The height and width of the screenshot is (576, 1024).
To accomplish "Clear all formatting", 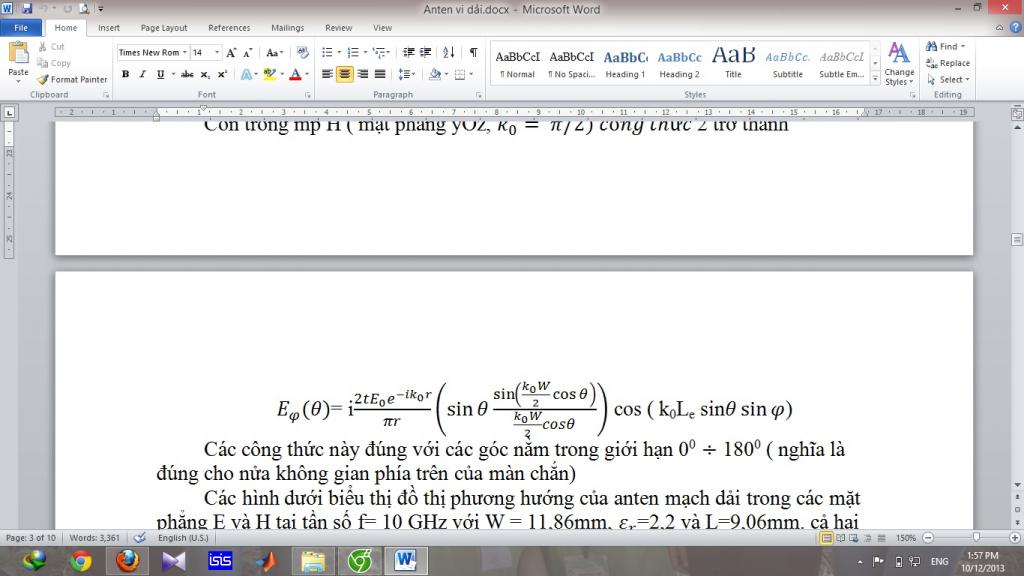I will 302,52.
